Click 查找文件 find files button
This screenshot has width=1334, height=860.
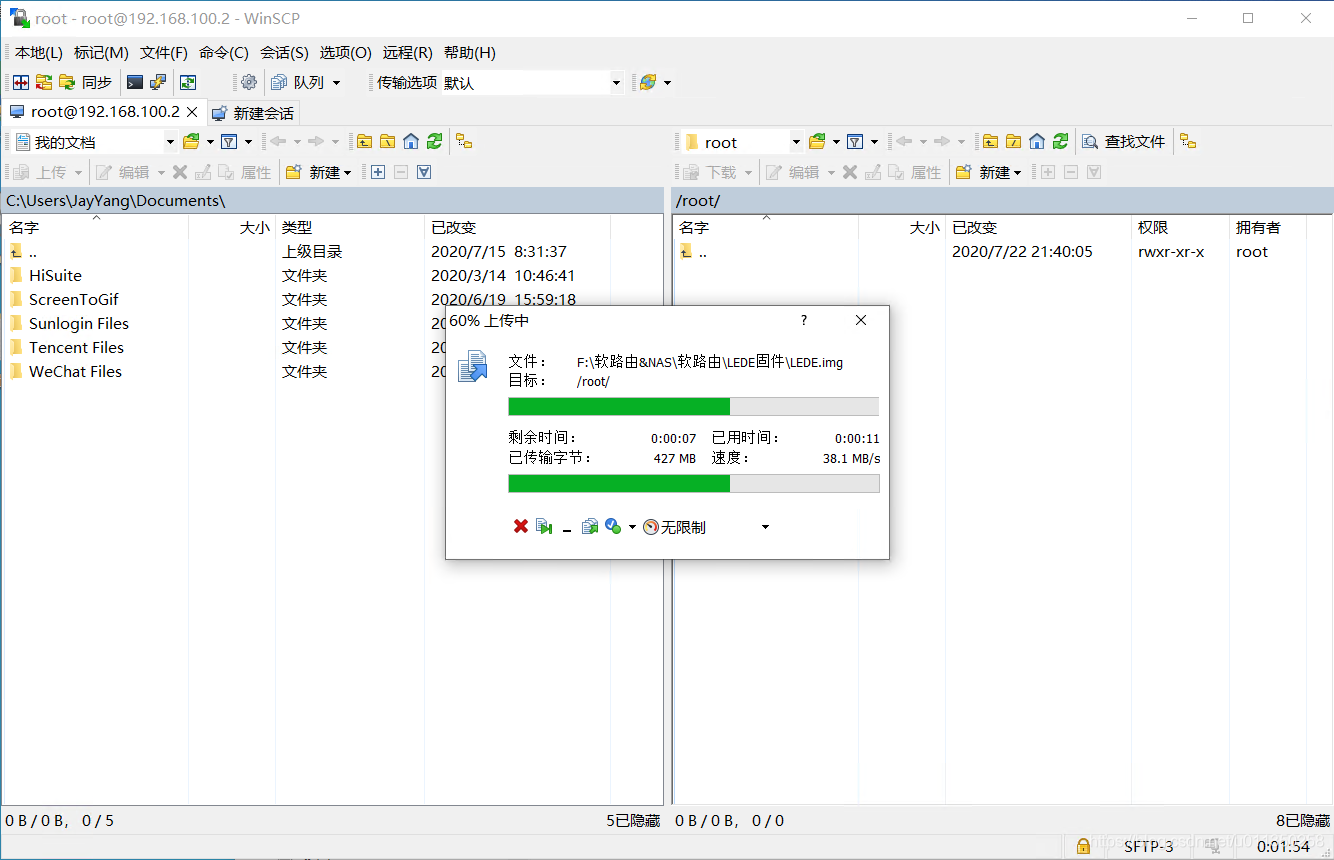click(x=1124, y=141)
